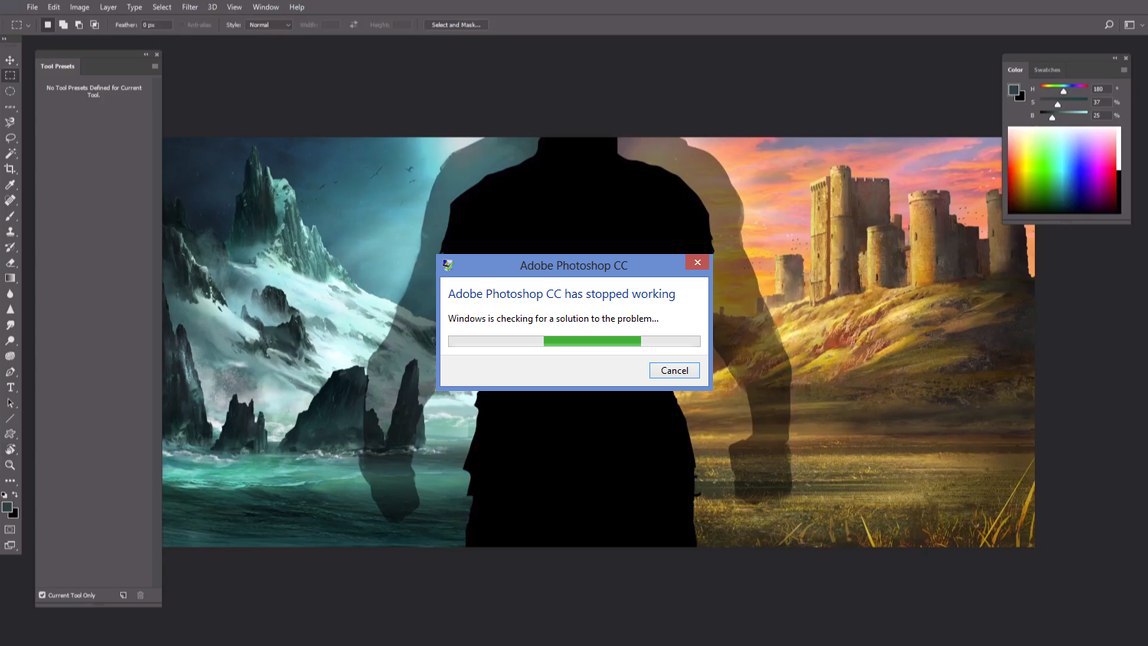Open the File menu

tap(32, 7)
